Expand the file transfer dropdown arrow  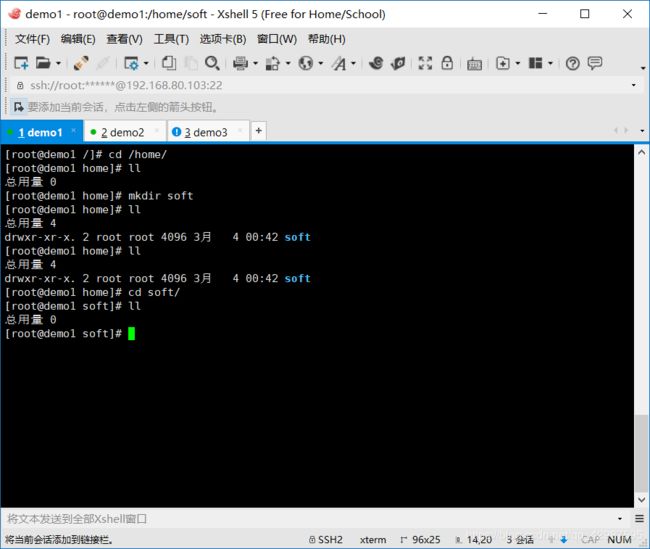point(288,63)
